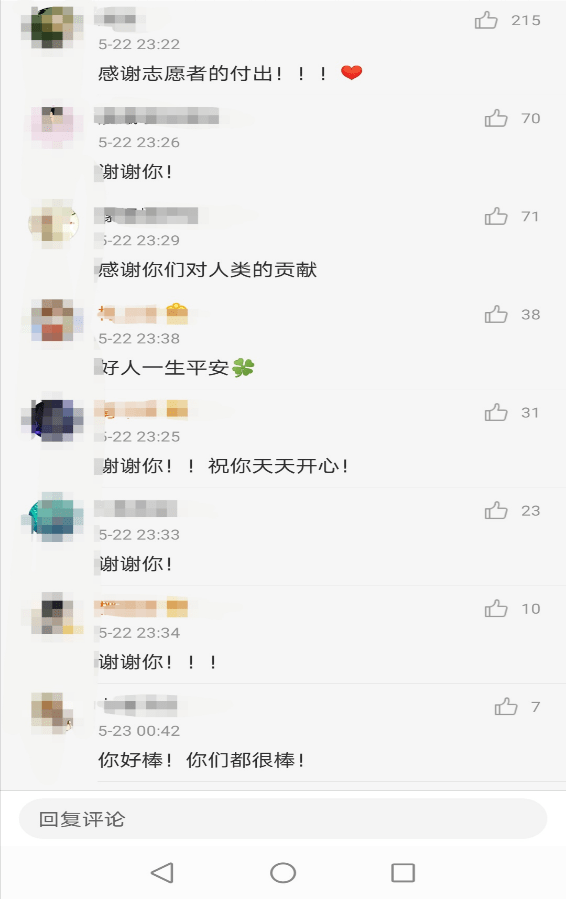566x899 pixels.
Task: Like the comment thanking for contribution to humanity
Action: 496,216
